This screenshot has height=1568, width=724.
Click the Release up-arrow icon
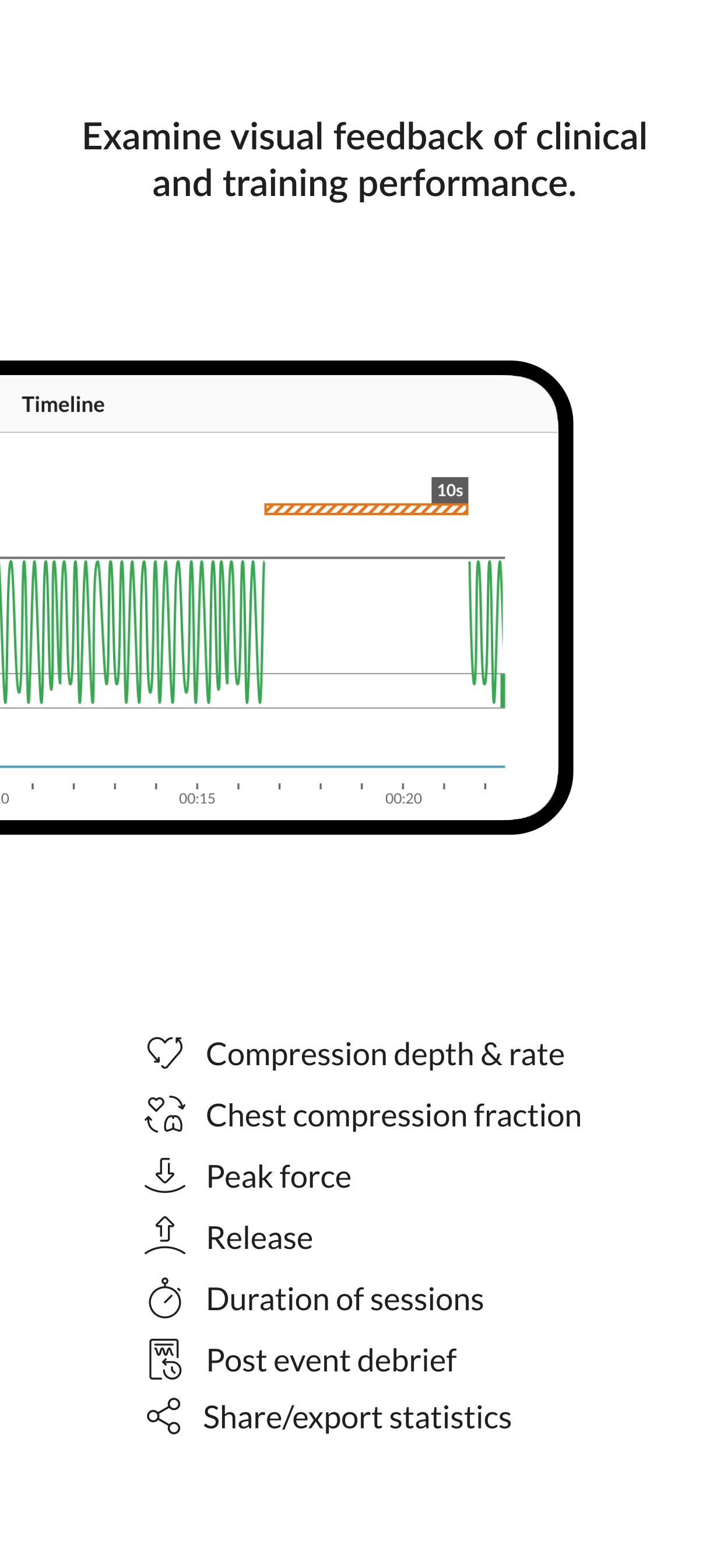click(x=164, y=1235)
